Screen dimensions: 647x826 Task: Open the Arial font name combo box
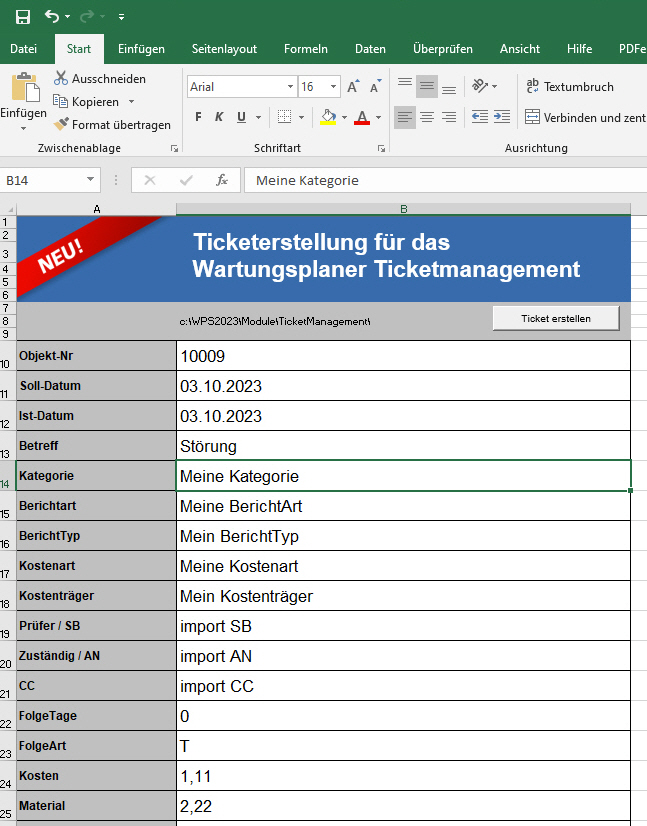[241, 87]
